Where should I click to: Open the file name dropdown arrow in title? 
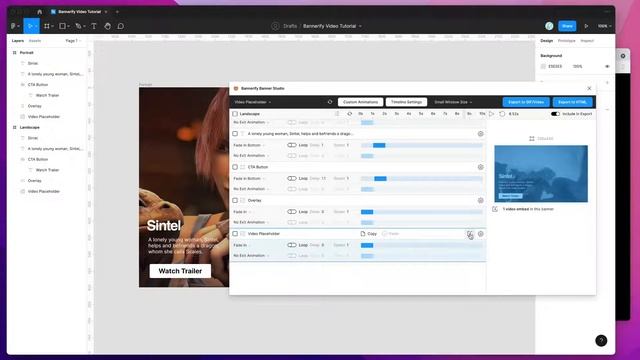coord(360,26)
